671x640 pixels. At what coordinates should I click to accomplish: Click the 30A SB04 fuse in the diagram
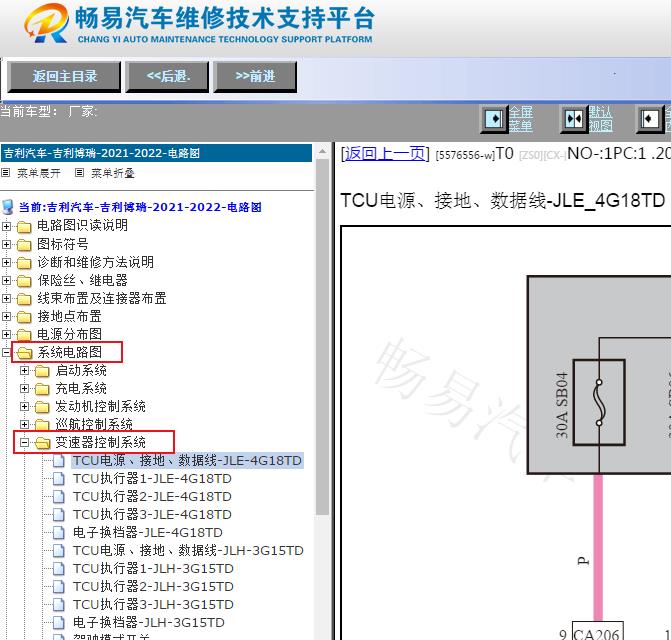[599, 403]
